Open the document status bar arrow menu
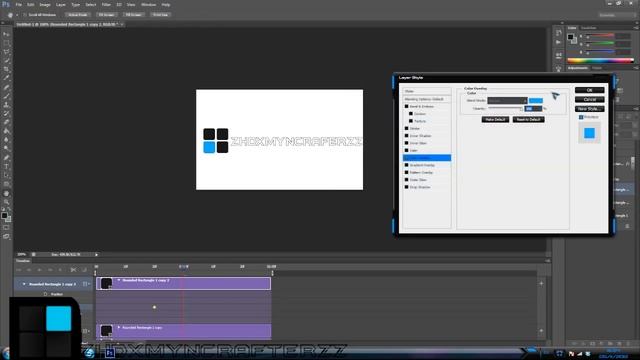Image resolution: width=640 pixels, height=360 pixels. point(96,255)
